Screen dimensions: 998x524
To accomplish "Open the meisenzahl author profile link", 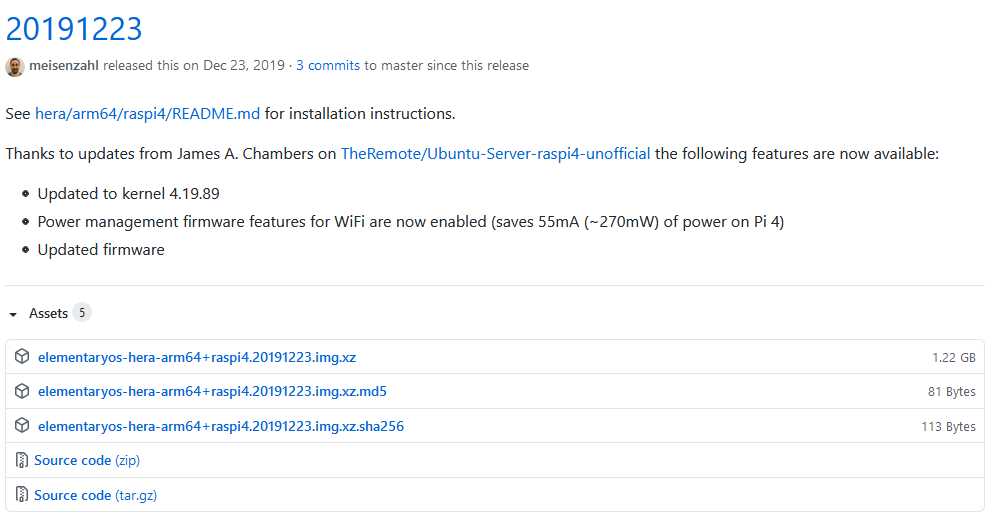I will click(64, 66).
